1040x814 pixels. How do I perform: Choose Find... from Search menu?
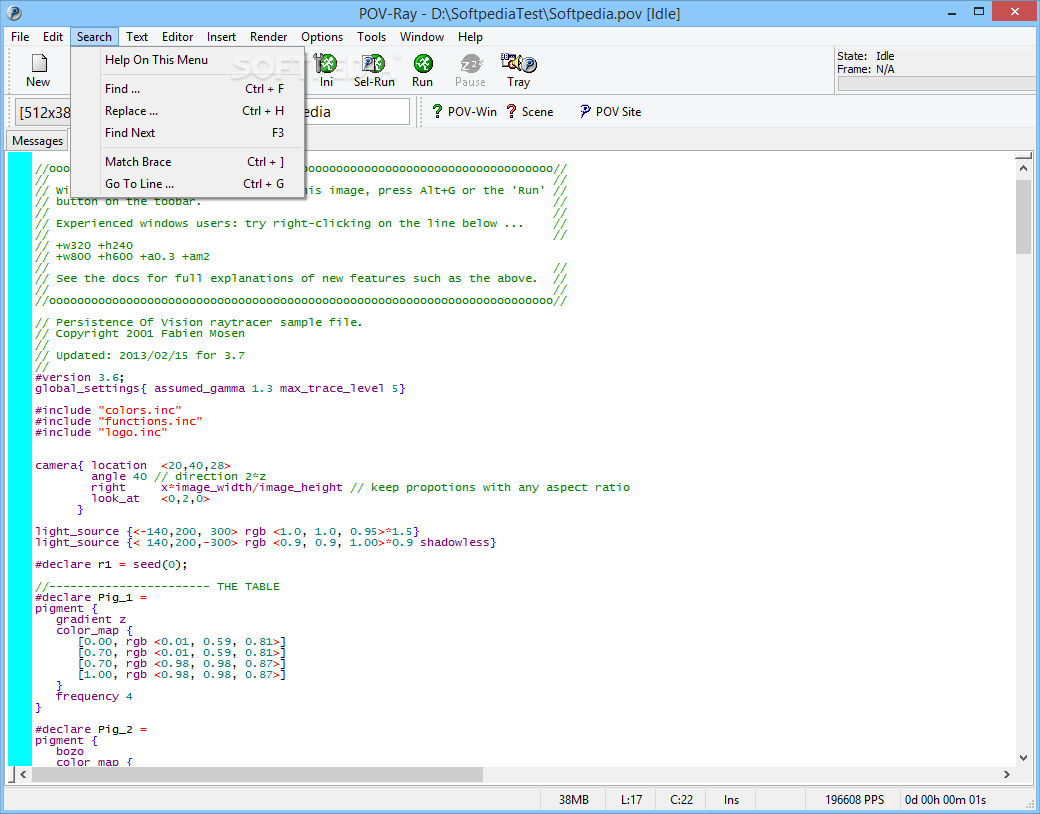coord(188,89)
